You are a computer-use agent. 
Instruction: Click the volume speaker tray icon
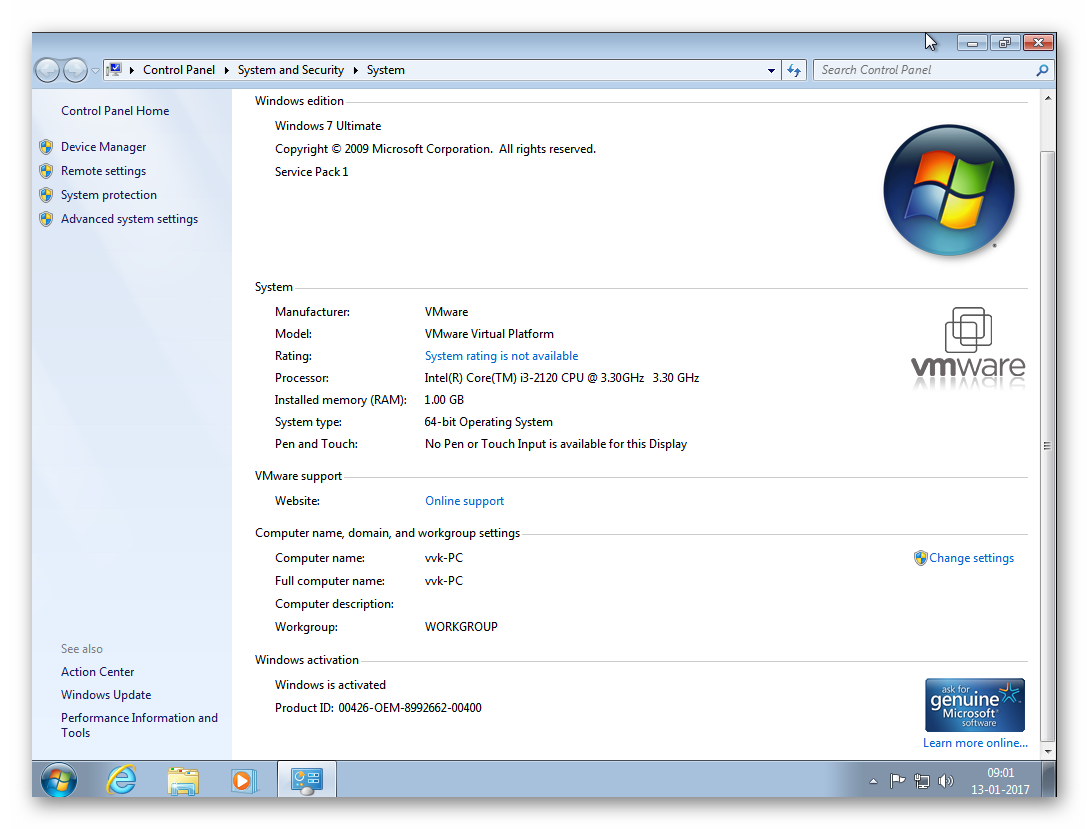[x=945, y=781]
